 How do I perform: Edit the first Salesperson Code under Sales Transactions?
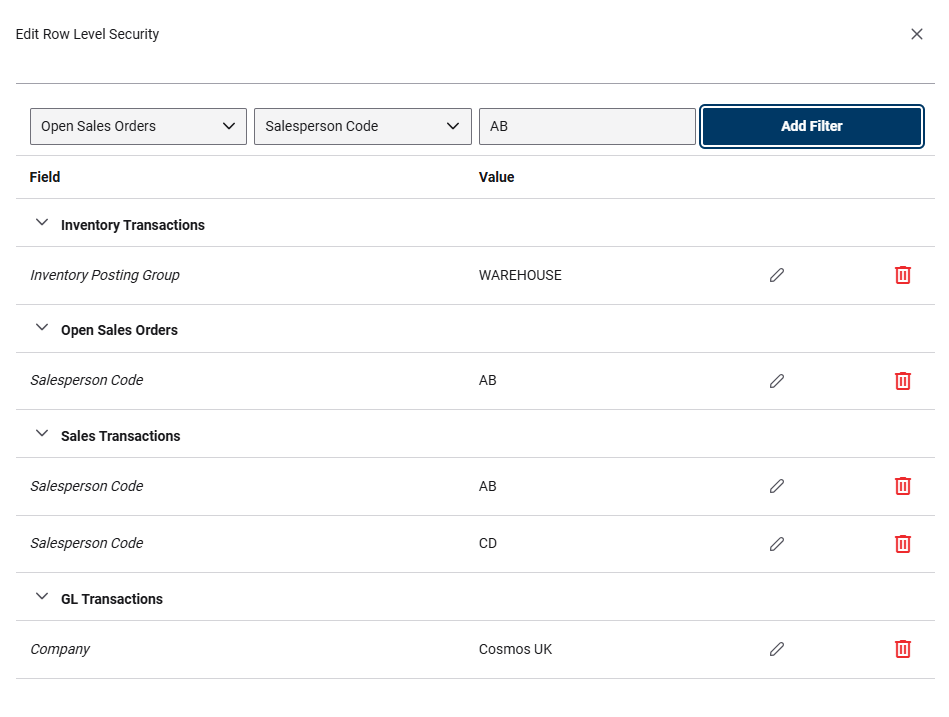click(x=777, y=486)
